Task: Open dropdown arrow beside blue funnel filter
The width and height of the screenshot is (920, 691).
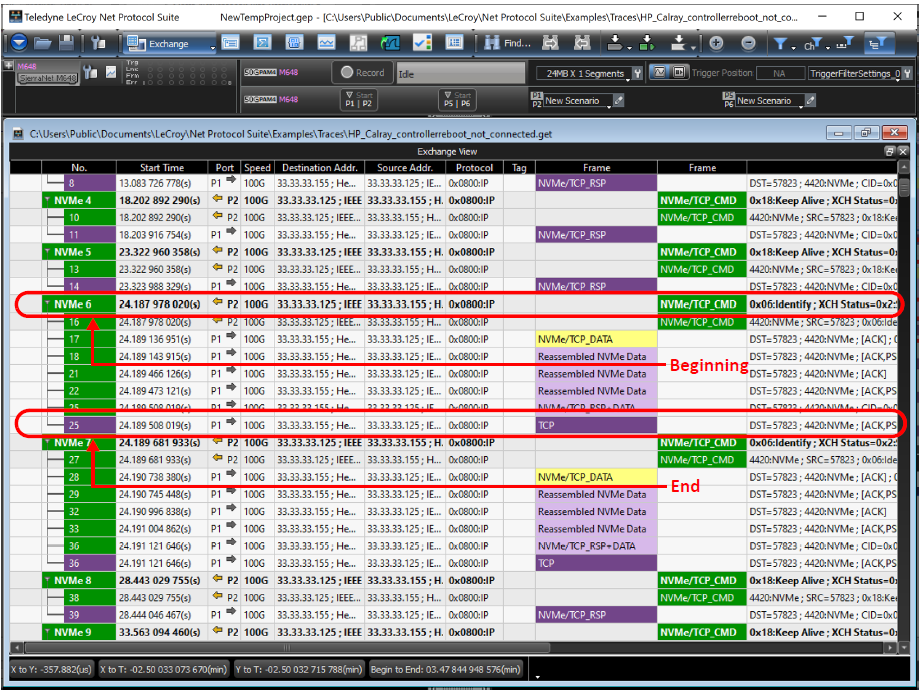Action: pyautogui.click(x=793, y=47)
